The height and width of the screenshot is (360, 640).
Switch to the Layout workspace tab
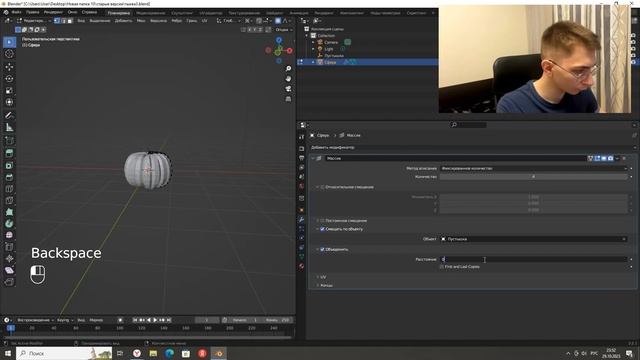119,13
